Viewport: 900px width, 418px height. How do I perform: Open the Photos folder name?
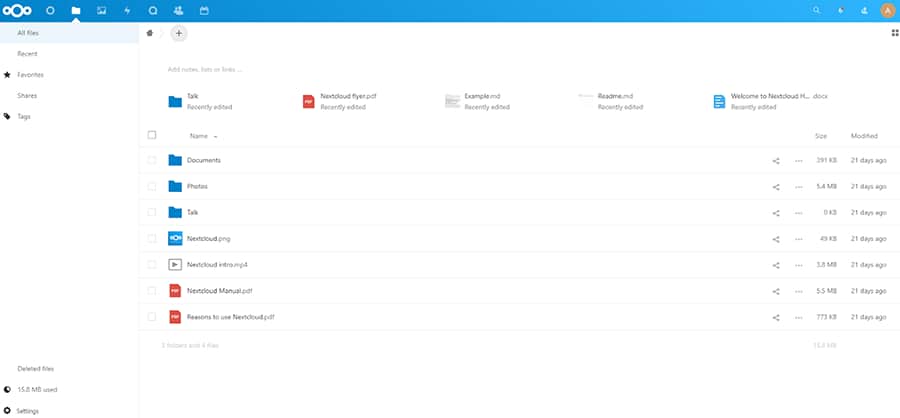[197, 187]
